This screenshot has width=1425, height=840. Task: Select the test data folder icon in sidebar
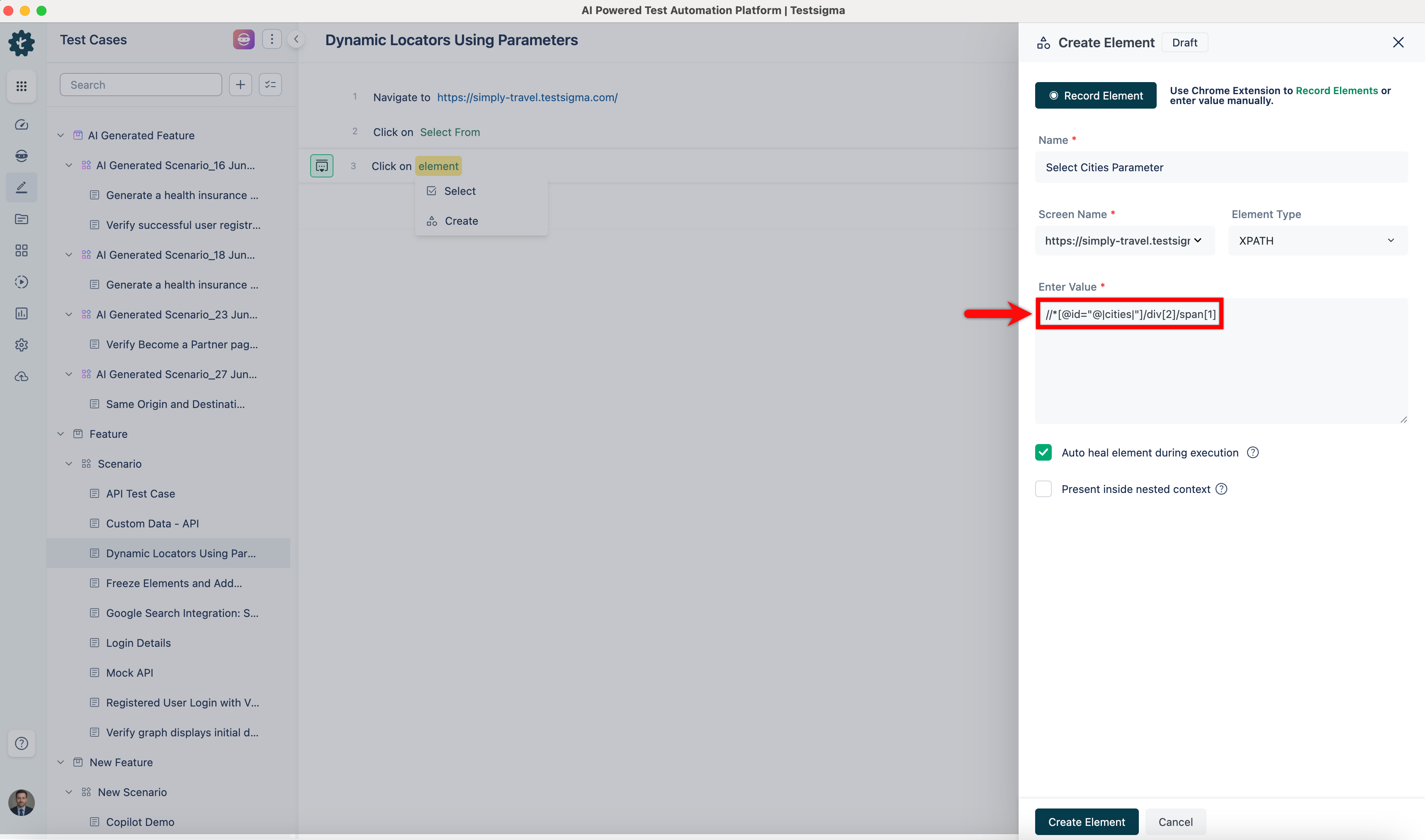22,219
